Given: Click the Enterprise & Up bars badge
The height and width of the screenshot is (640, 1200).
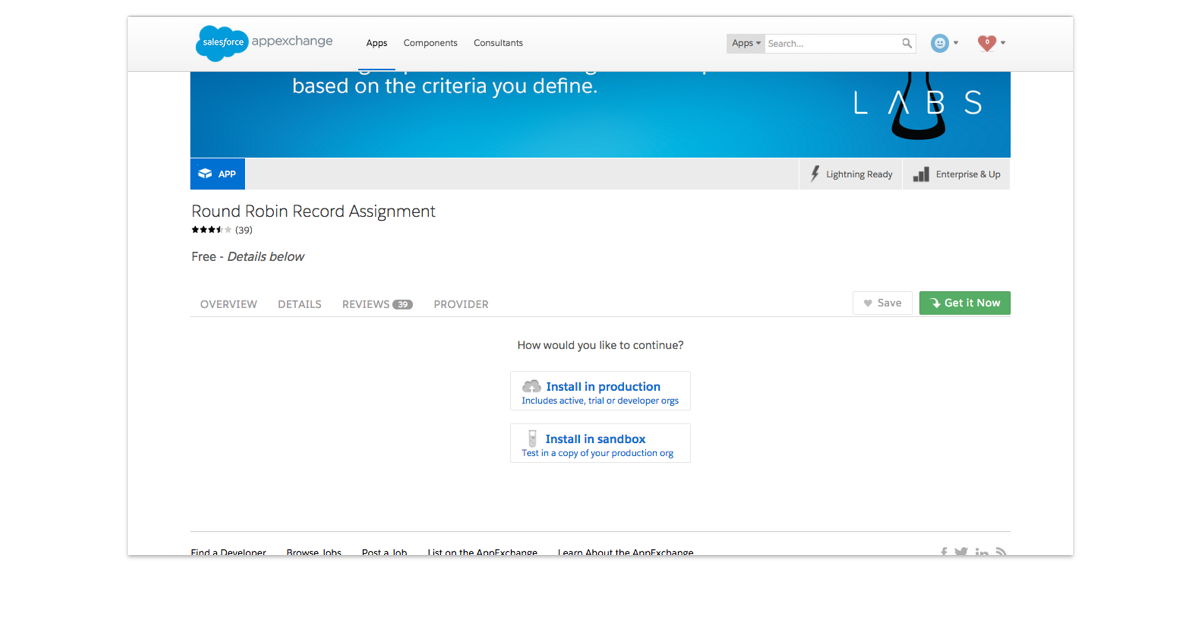Looking at the screenshot, I should [956, 174].
